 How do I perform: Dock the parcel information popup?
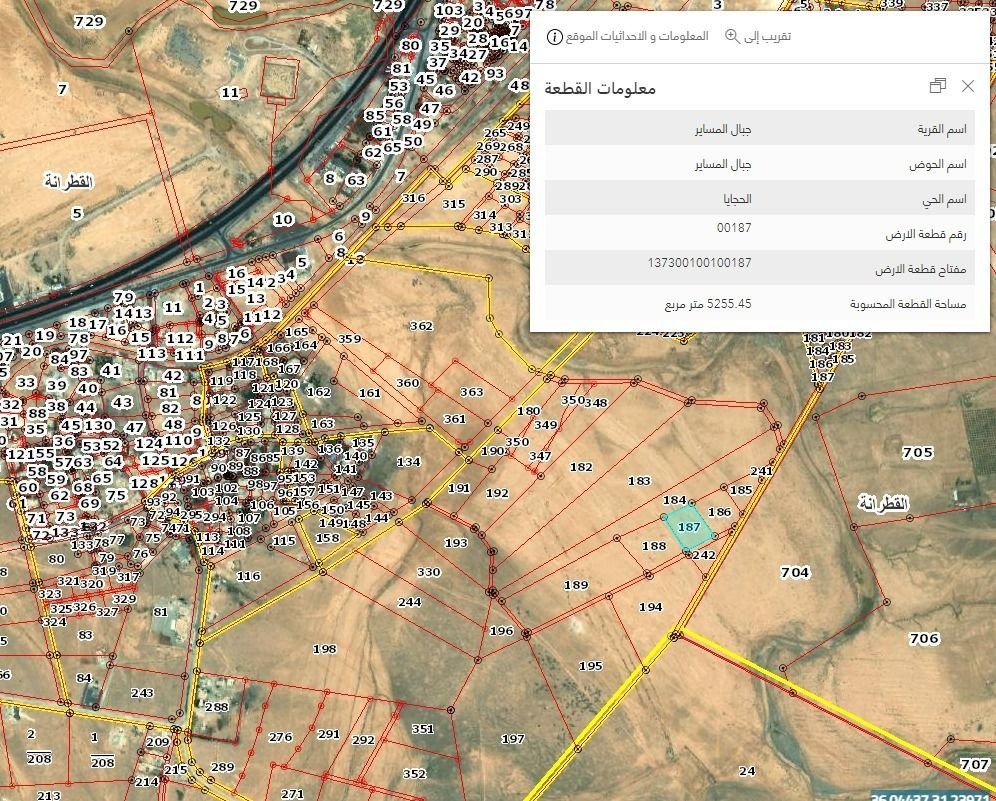pos(937,86)
